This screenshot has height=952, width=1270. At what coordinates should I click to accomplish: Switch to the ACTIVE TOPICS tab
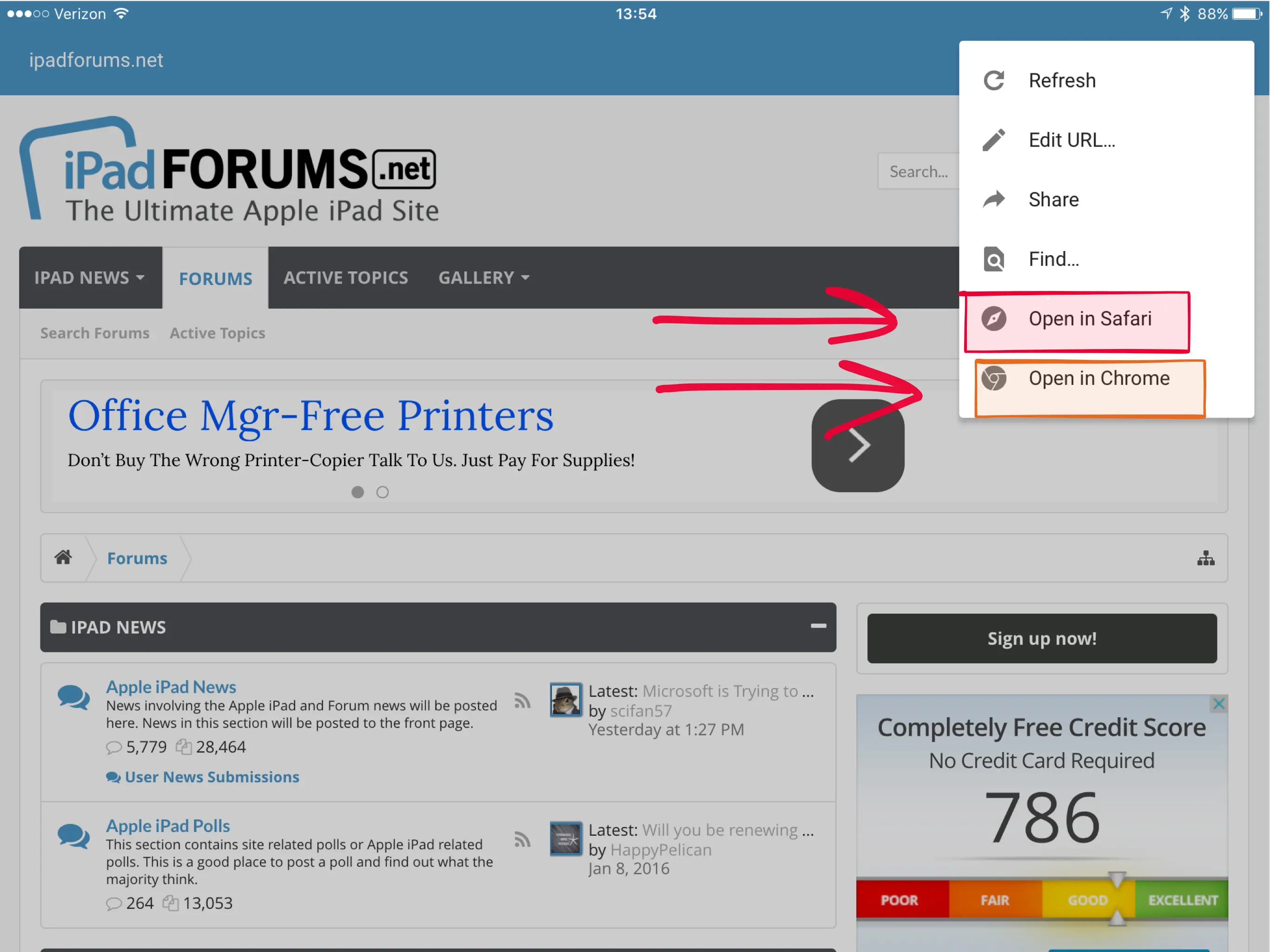tap(346, 278)
